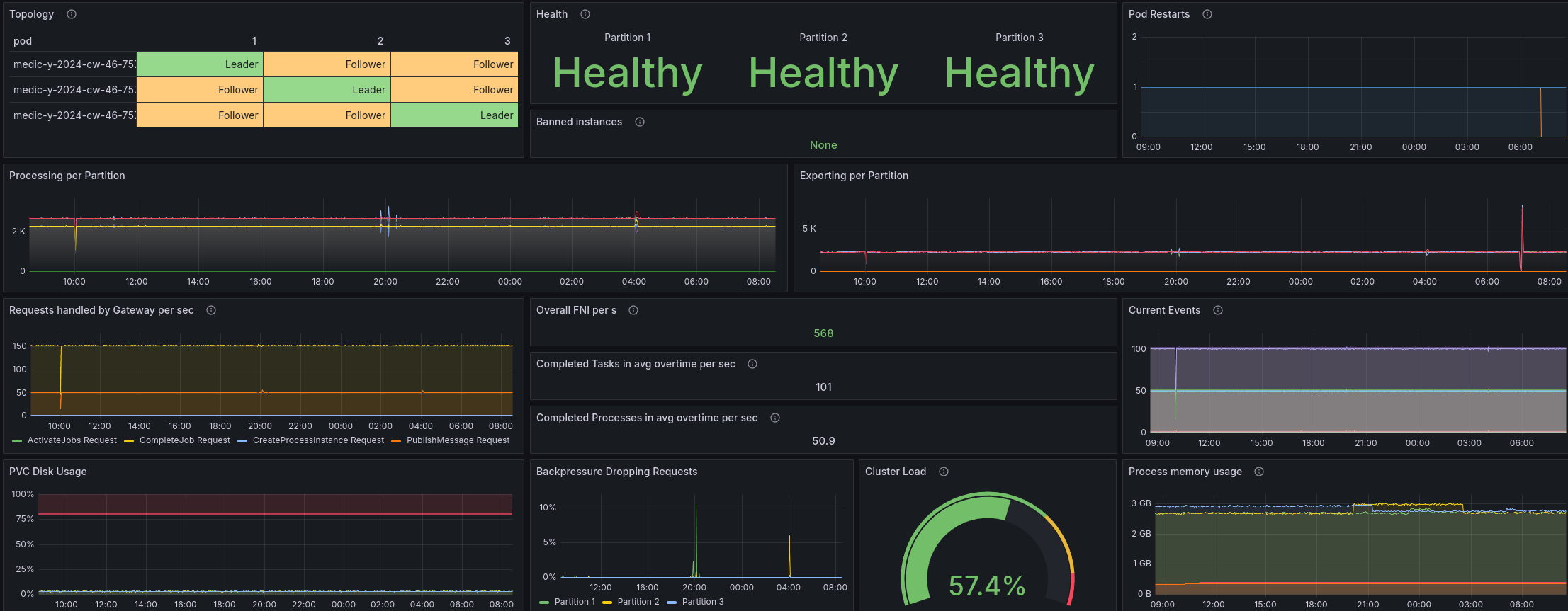
Task: Click the Health panel title
Action: 552,14
